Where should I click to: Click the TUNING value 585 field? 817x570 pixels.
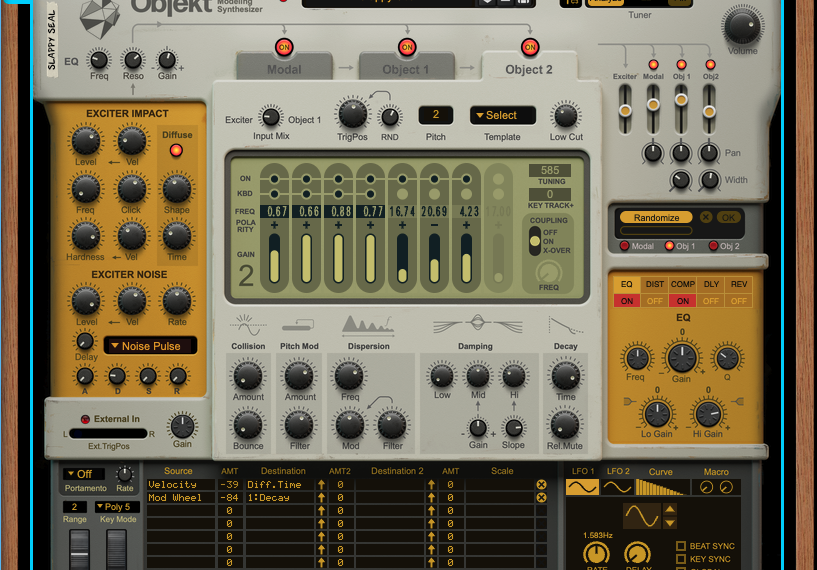pyautogui.click(x=550, y=170)
